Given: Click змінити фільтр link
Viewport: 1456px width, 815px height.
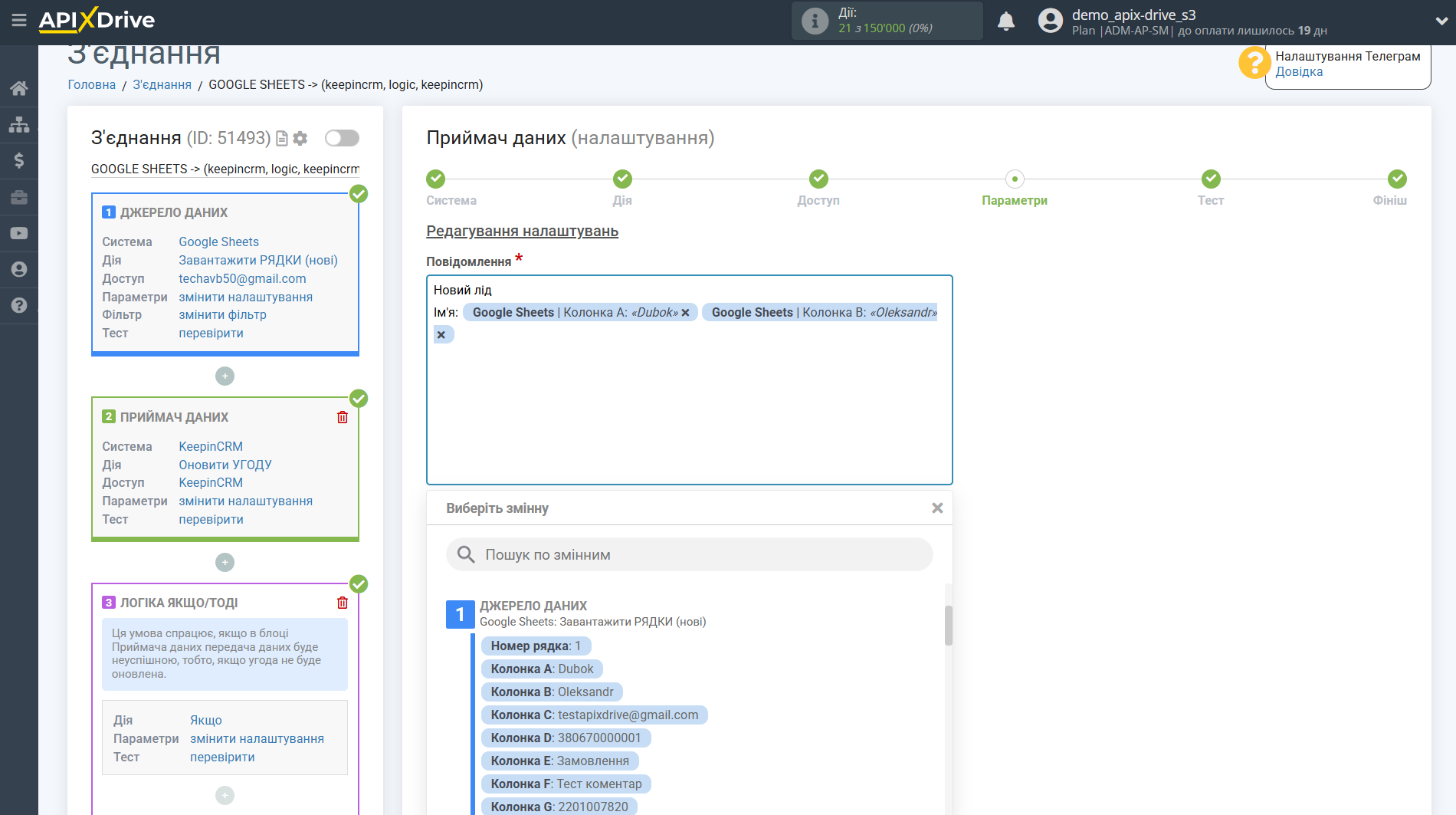Looking at the screenshot, I should [x=222, y=314].
